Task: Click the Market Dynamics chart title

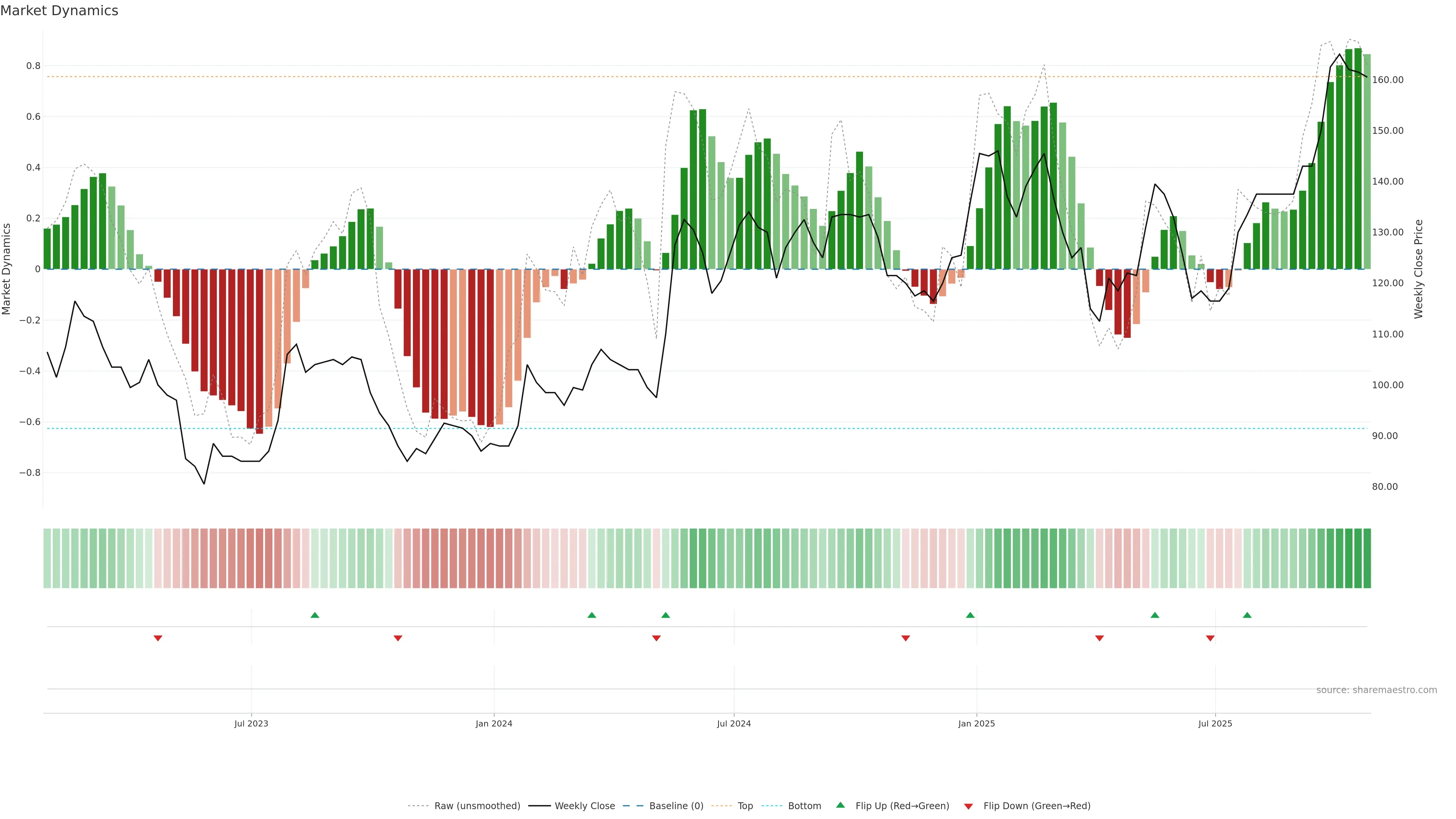Action: 60,11
